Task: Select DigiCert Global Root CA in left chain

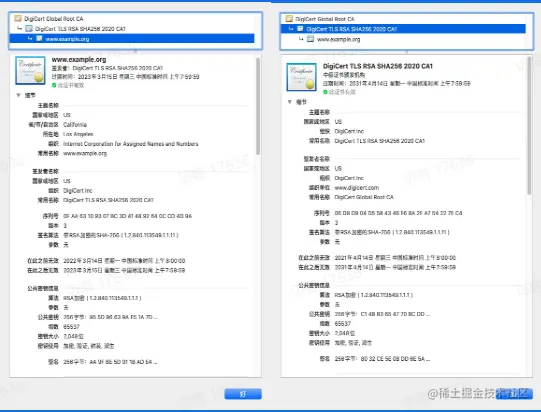Action: (x=53, y=19)
